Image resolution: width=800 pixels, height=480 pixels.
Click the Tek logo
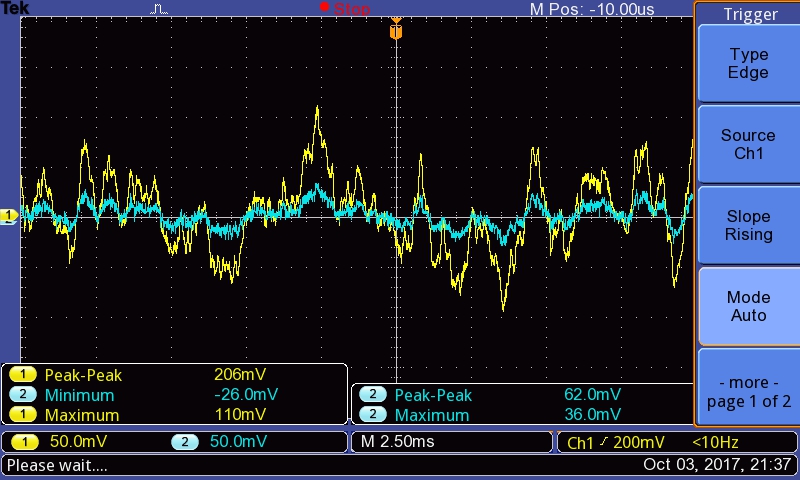tap(14, 9)
